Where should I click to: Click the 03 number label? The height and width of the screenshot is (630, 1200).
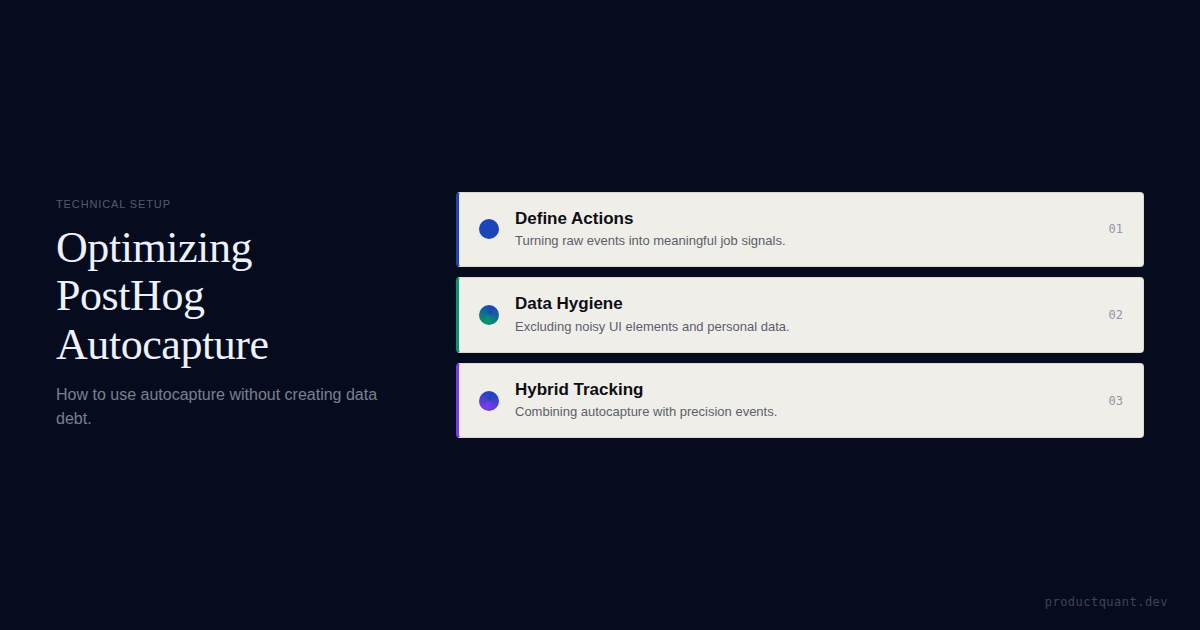1115,401
